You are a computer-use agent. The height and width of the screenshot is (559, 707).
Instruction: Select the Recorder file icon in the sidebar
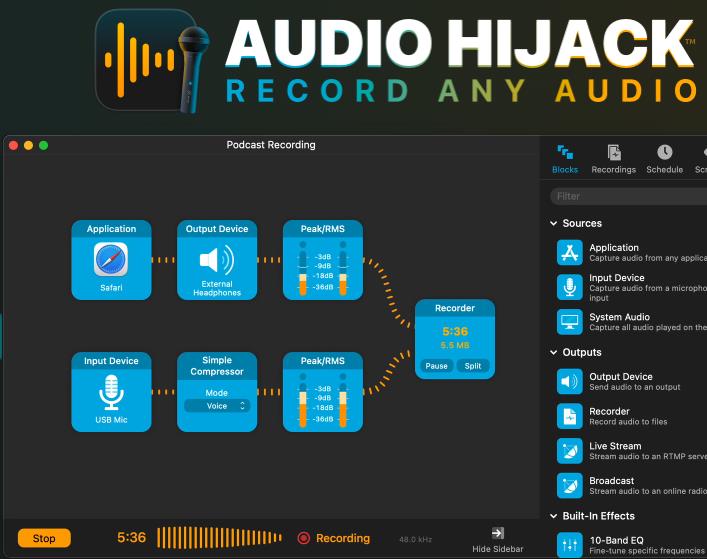tap(569, 416)
